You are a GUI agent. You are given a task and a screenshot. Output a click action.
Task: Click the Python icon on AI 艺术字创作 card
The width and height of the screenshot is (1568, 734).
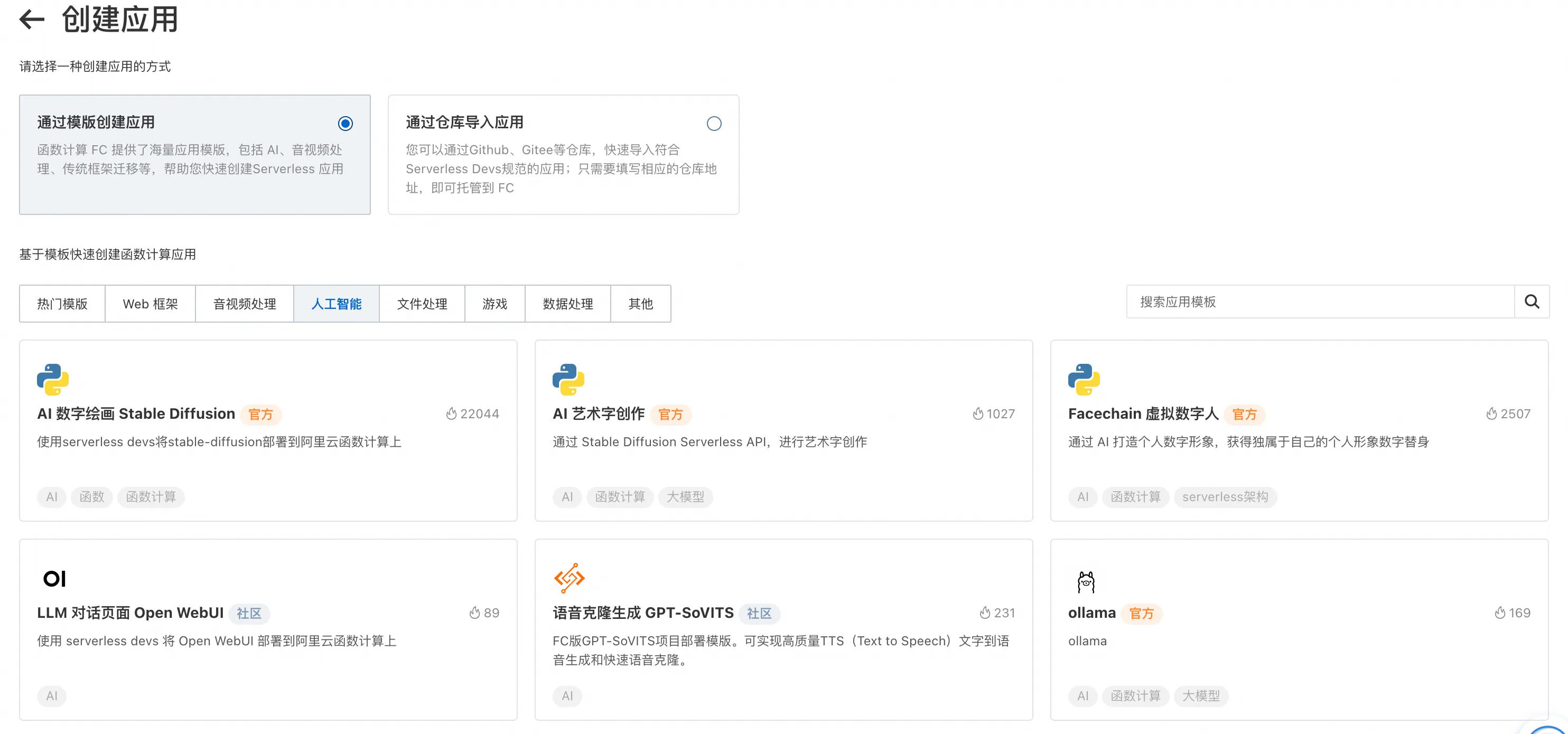[568, 380]
